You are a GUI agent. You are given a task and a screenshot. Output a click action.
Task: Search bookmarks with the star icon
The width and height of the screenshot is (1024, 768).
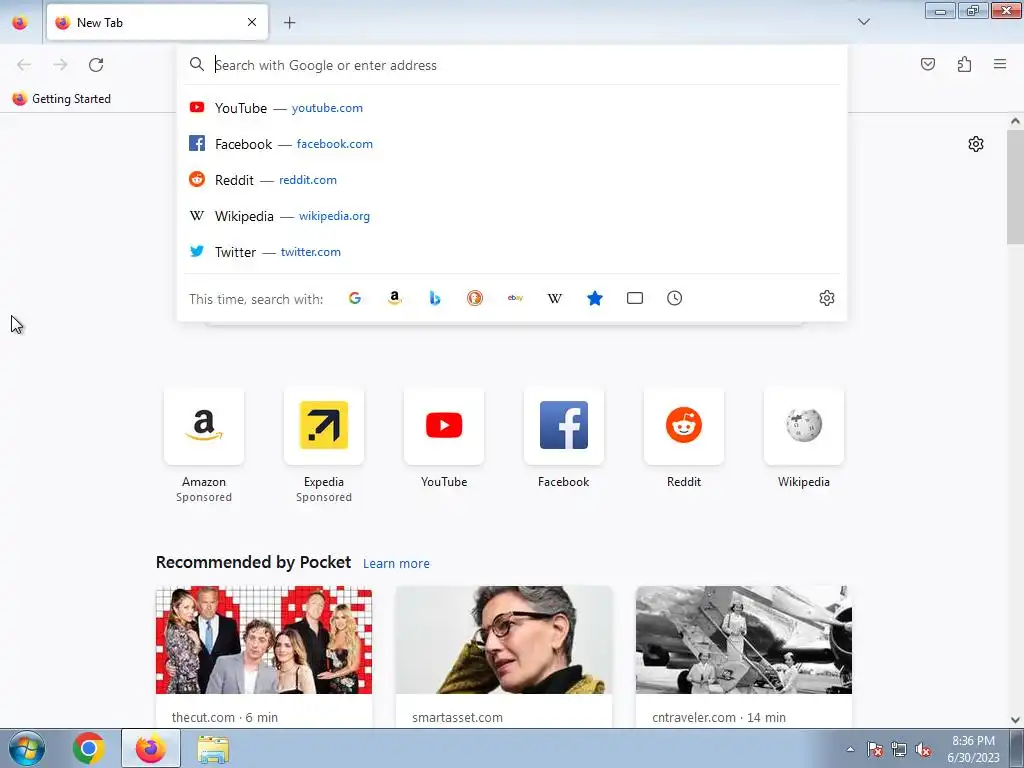pos(595,298)
